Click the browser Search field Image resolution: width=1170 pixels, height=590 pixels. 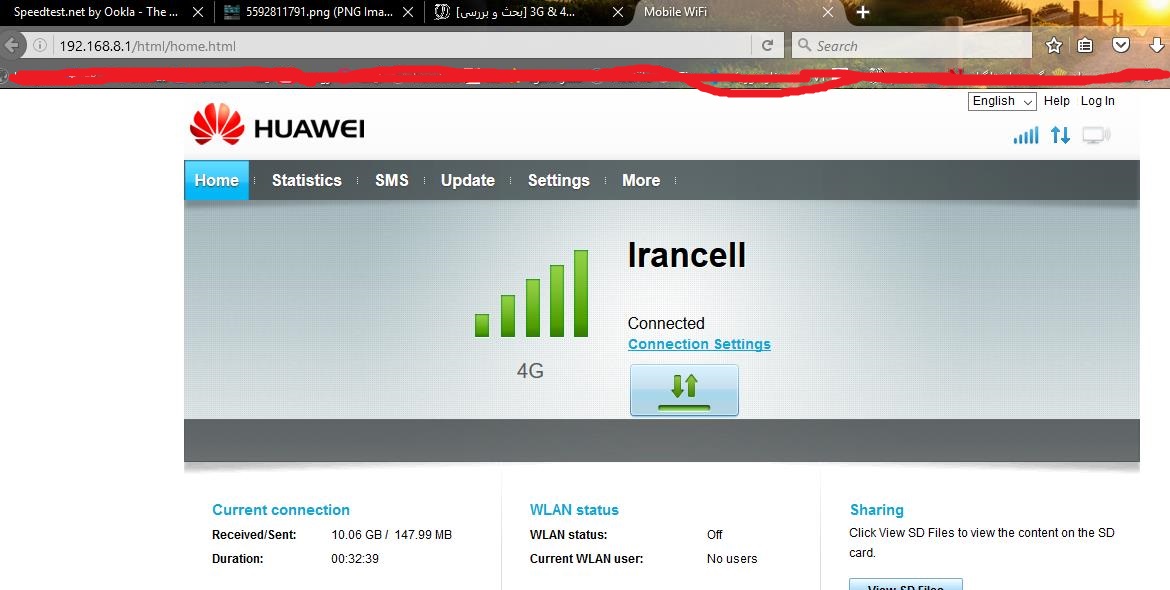(x=911, y=45)
